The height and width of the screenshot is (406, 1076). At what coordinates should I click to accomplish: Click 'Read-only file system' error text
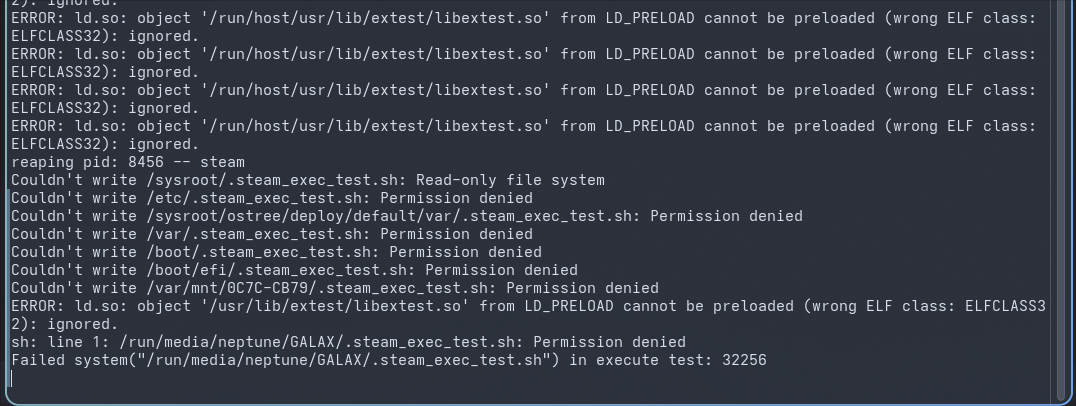pyautogui.click(x=509, y=180)
